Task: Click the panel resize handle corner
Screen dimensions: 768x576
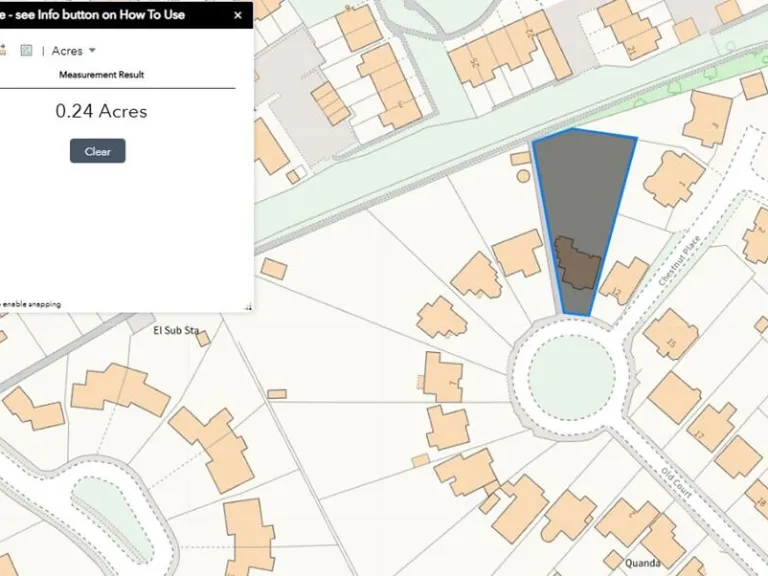Action: pos(248,306)
